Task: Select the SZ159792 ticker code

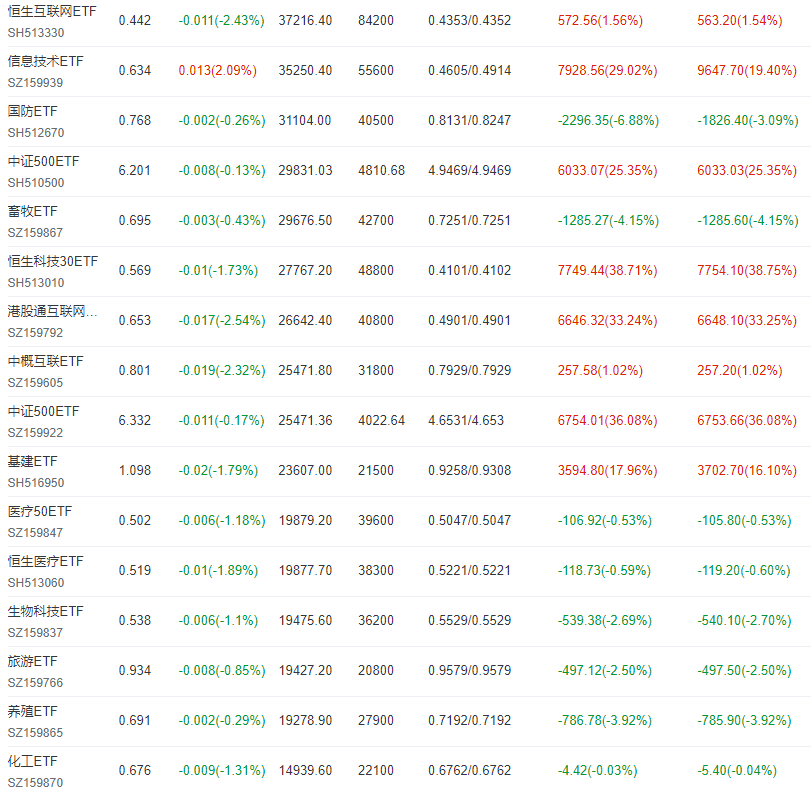Action: [x=35, y=333]
